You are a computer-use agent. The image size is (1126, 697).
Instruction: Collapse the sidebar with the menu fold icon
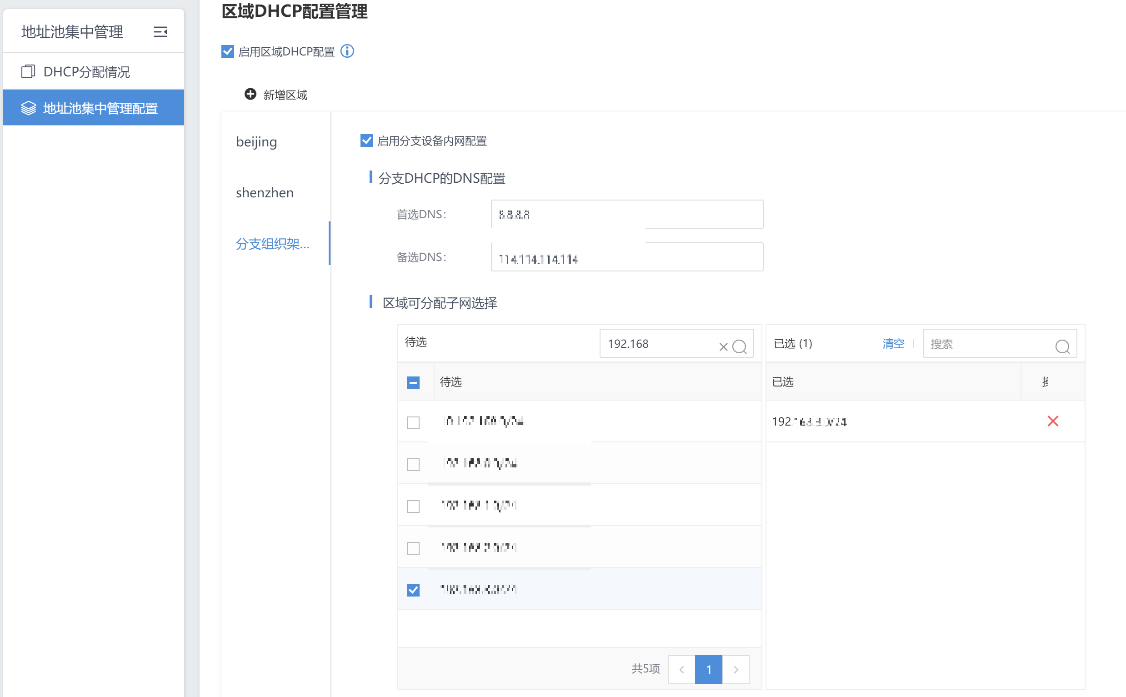[160, 32]
